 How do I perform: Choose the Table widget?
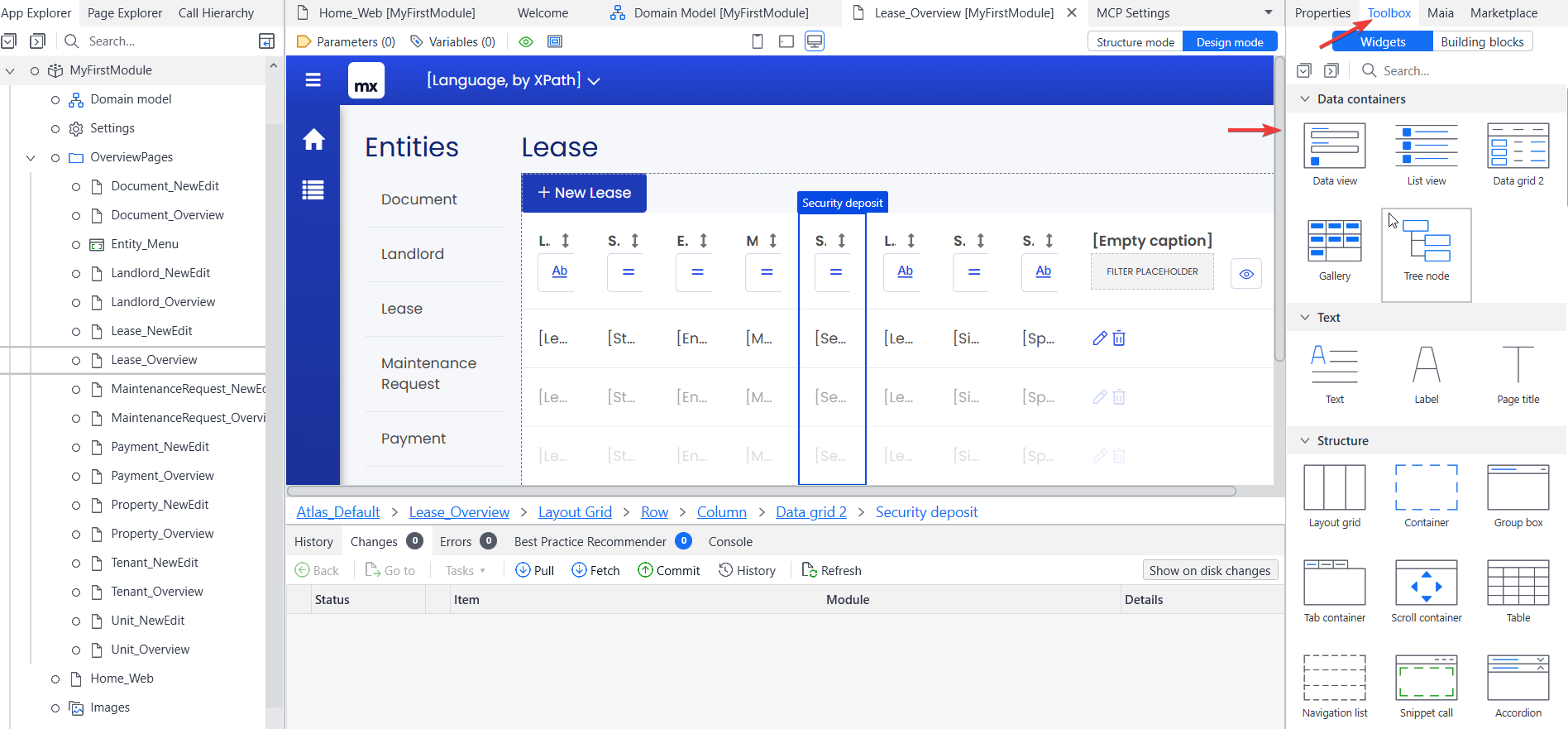[x=1518, y=592]
